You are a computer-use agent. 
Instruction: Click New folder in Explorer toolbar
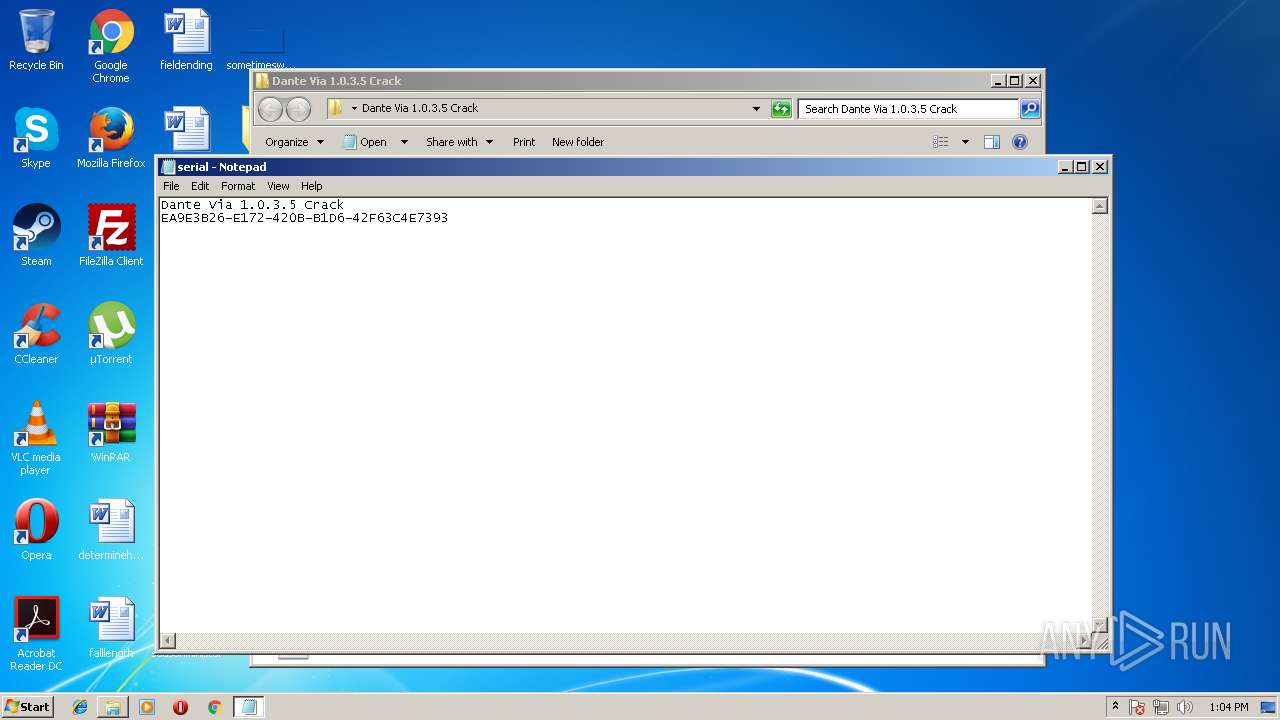pos(578,142)
